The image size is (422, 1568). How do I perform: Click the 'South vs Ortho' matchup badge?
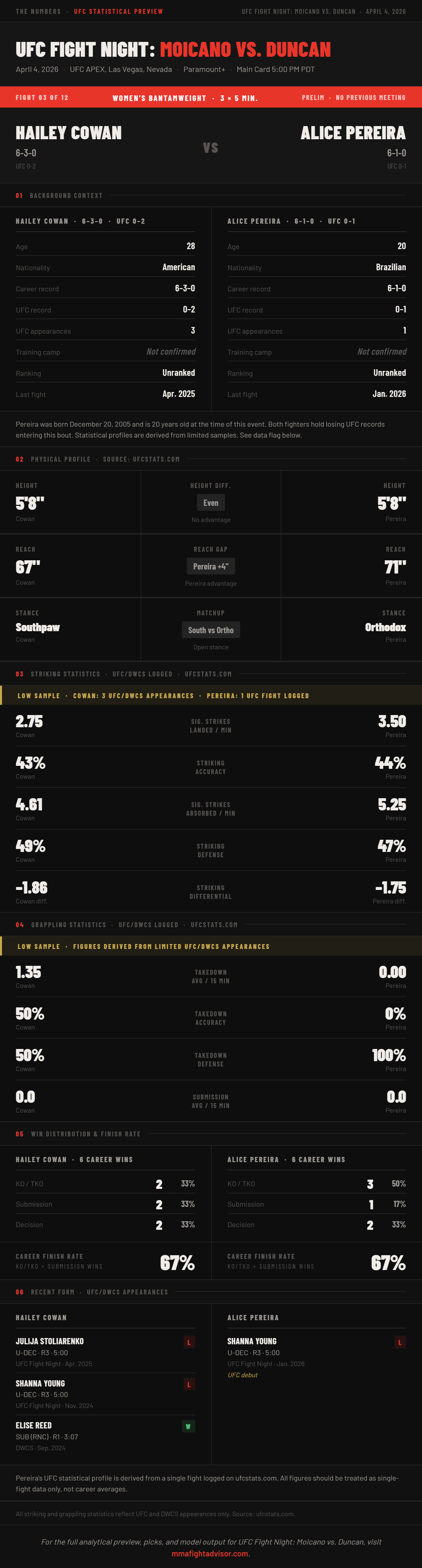[x=211, y=630]
